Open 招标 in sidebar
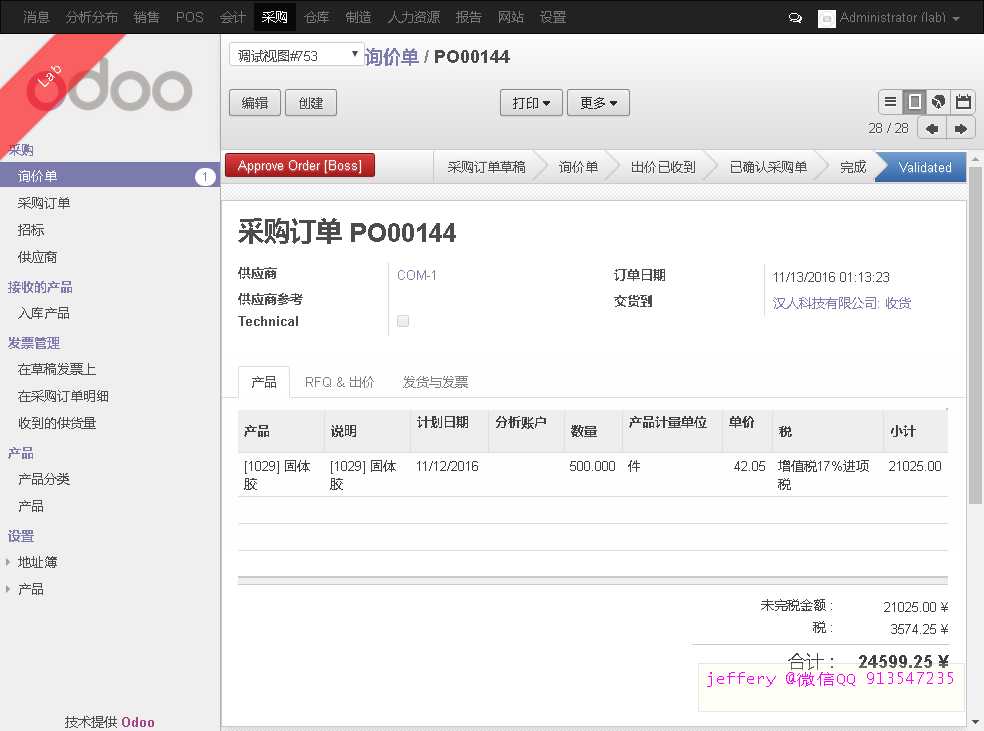Screen dimensions: 984x731 click(x=31, y=230)
